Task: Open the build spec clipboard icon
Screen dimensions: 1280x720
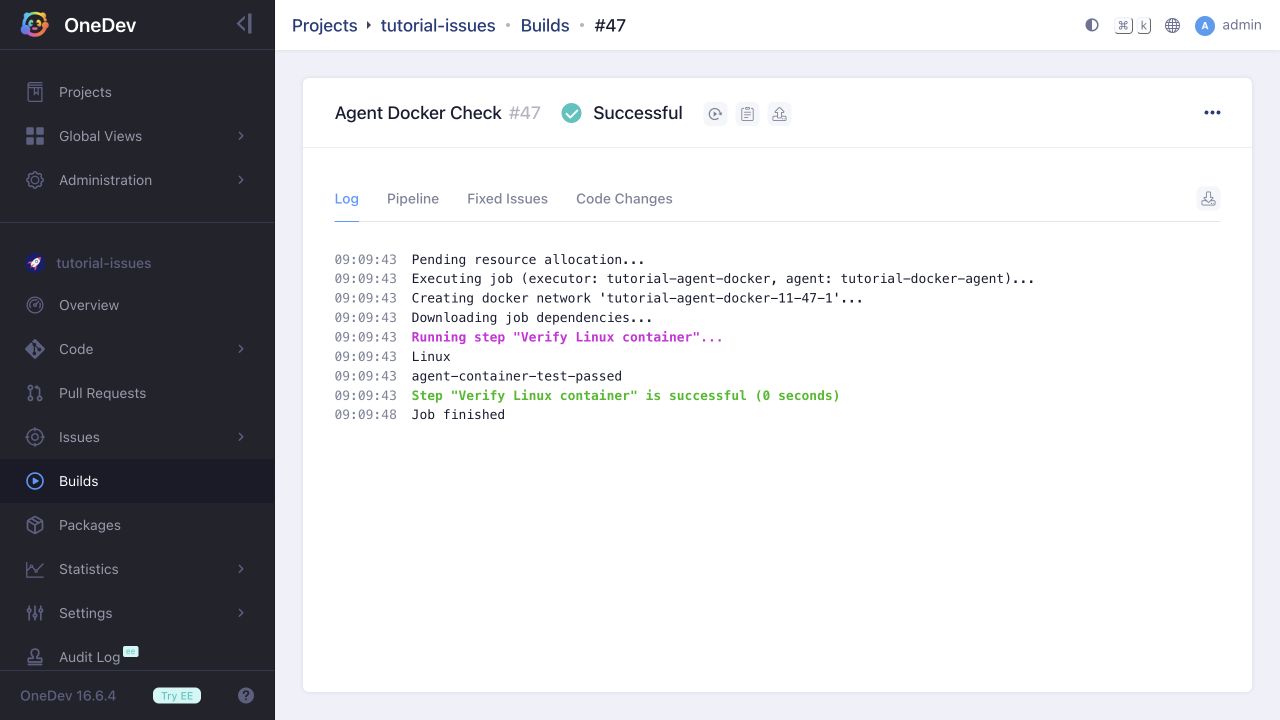Action: coord(747,114)
